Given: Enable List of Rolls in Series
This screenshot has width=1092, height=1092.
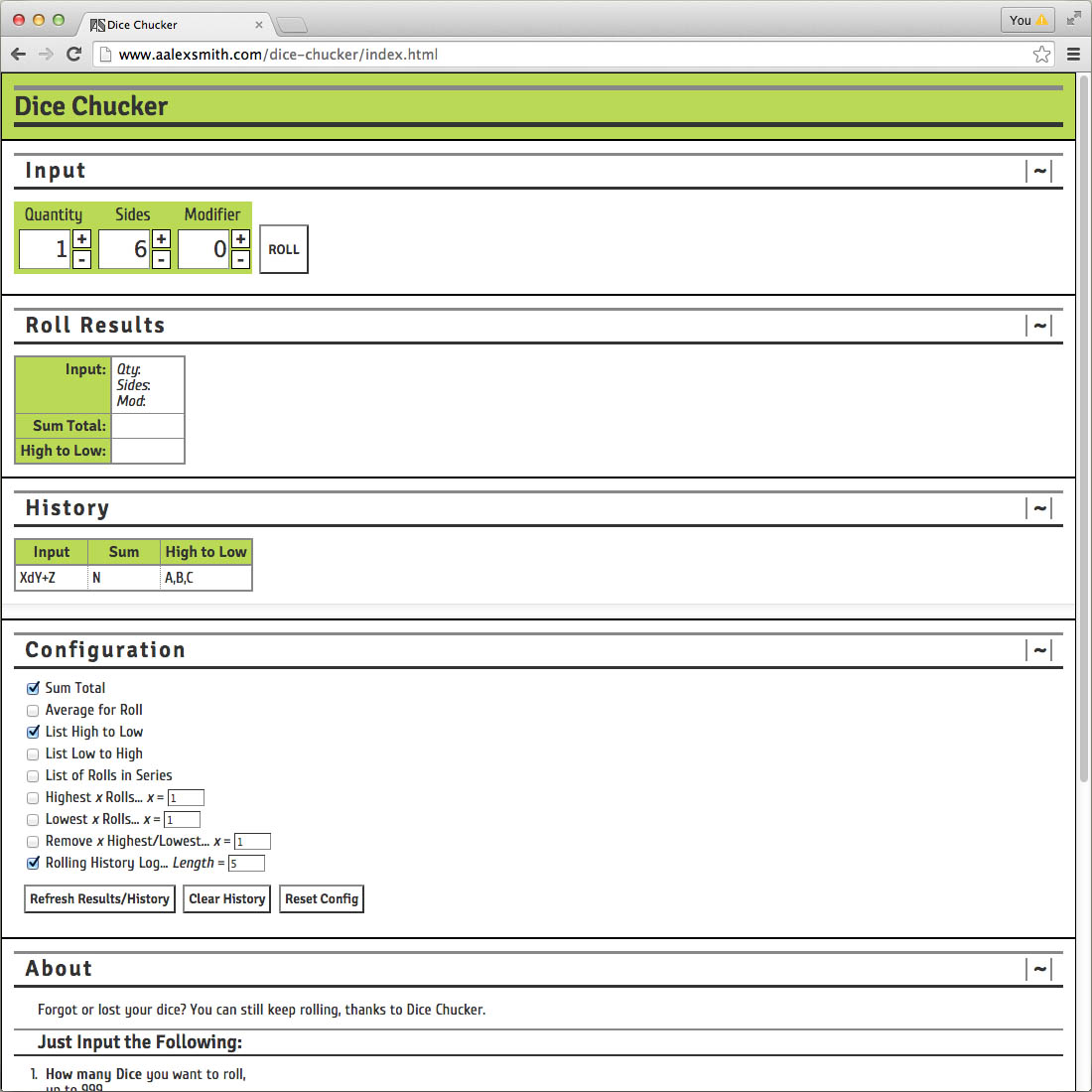Looking at the screenshot, I should tap(33, 776).
